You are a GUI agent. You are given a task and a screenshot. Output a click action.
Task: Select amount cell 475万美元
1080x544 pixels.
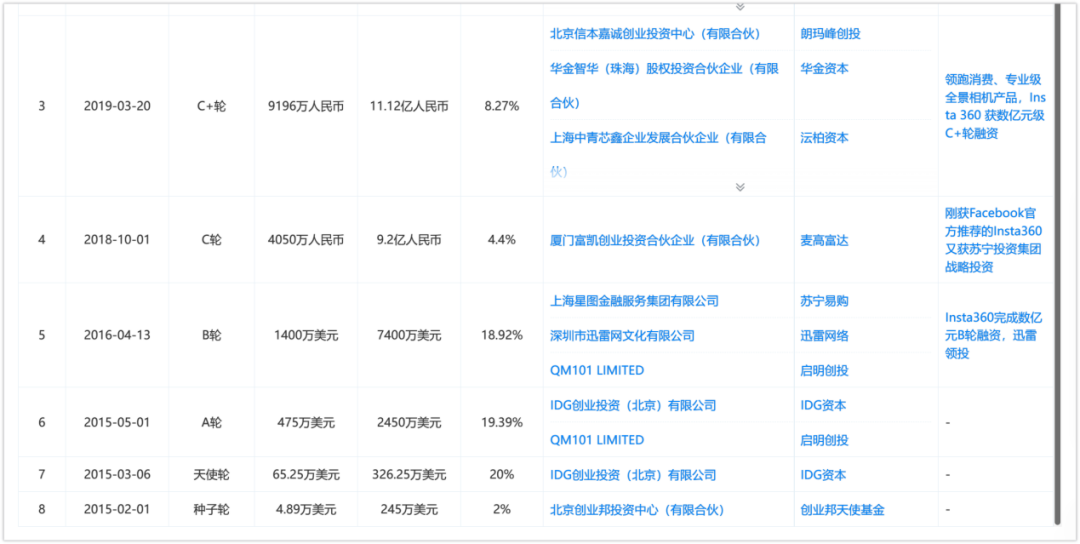pyautogui.click(x=306, y=422)
